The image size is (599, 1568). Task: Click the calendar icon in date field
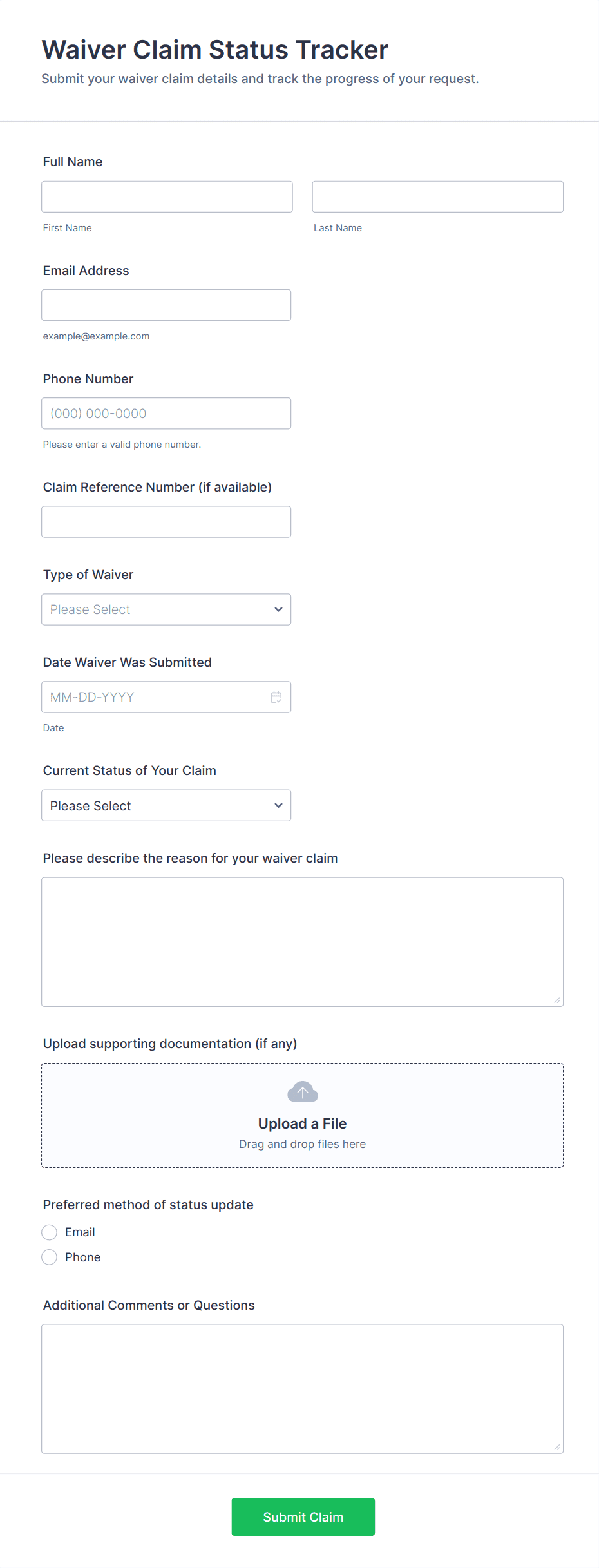pos(276,697)
